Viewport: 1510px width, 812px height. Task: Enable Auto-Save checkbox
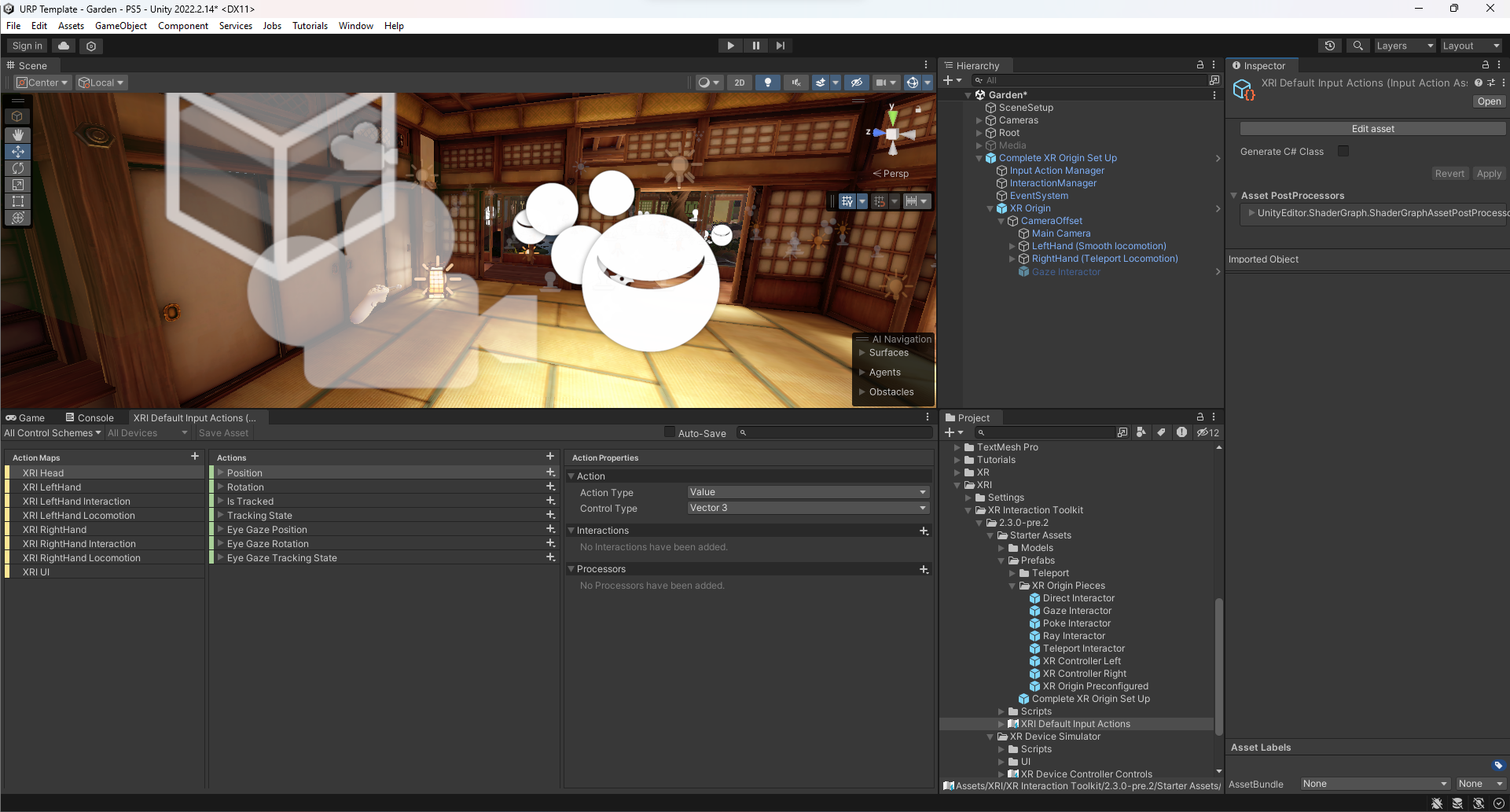[x=670, y=432]
